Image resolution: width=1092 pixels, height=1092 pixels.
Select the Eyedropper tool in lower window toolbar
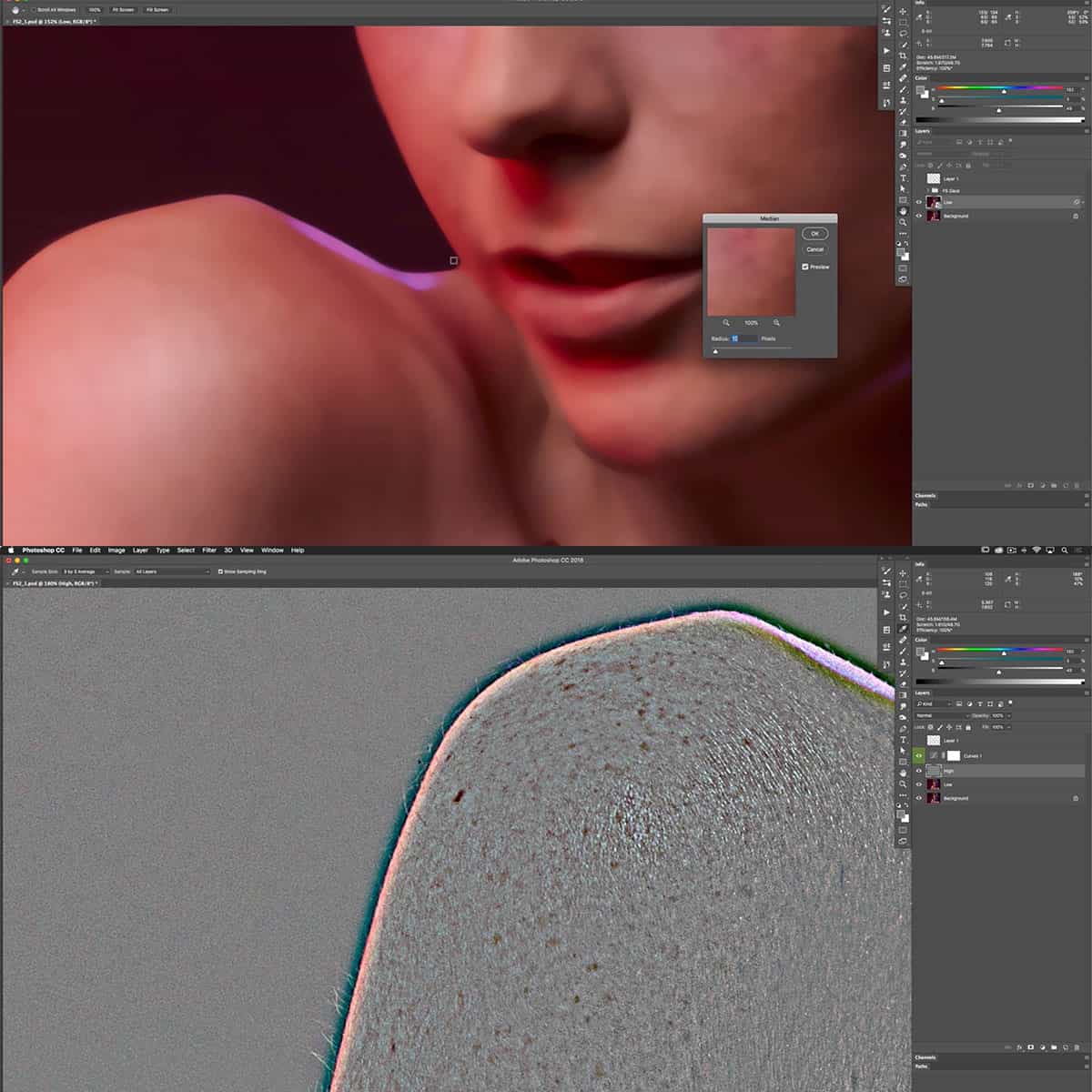tap(903, 629)
